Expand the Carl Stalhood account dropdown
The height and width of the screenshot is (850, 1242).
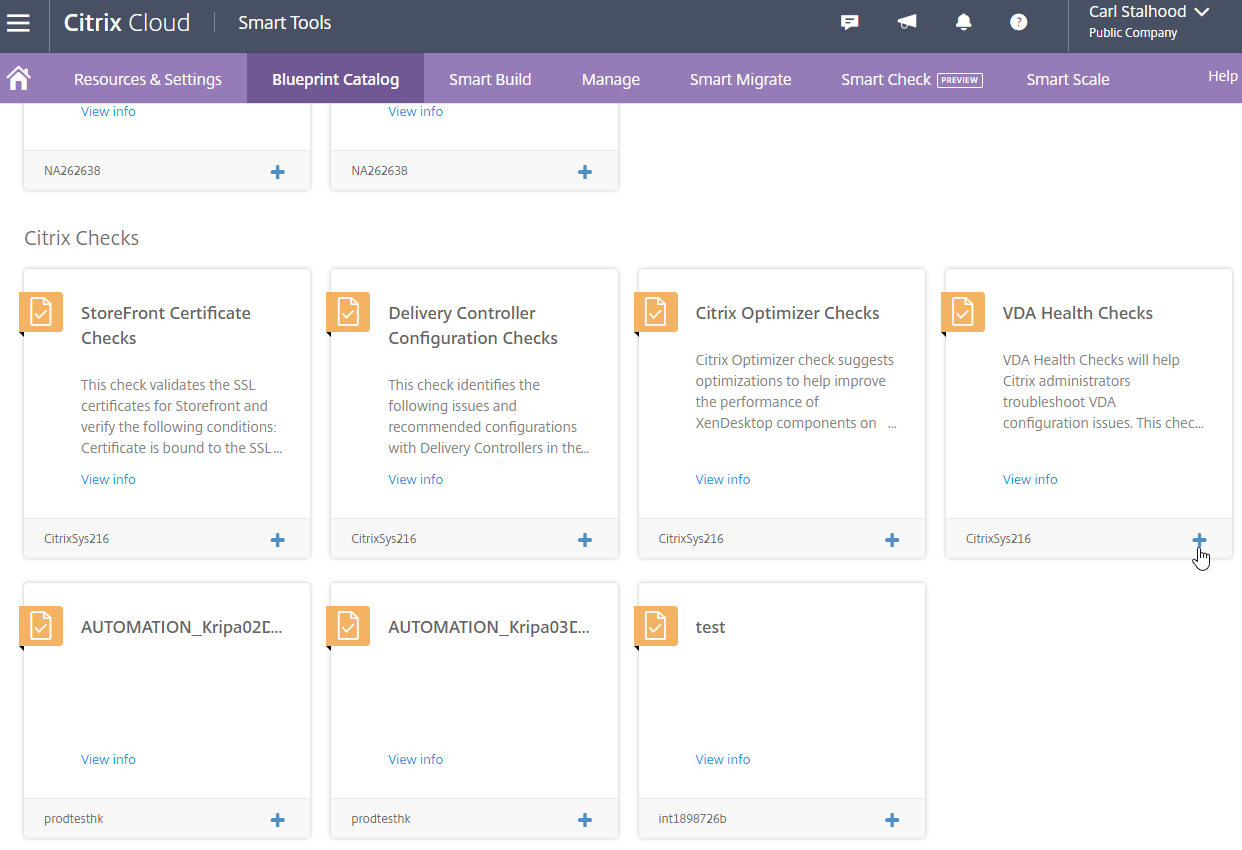[x=1149, y=12]
